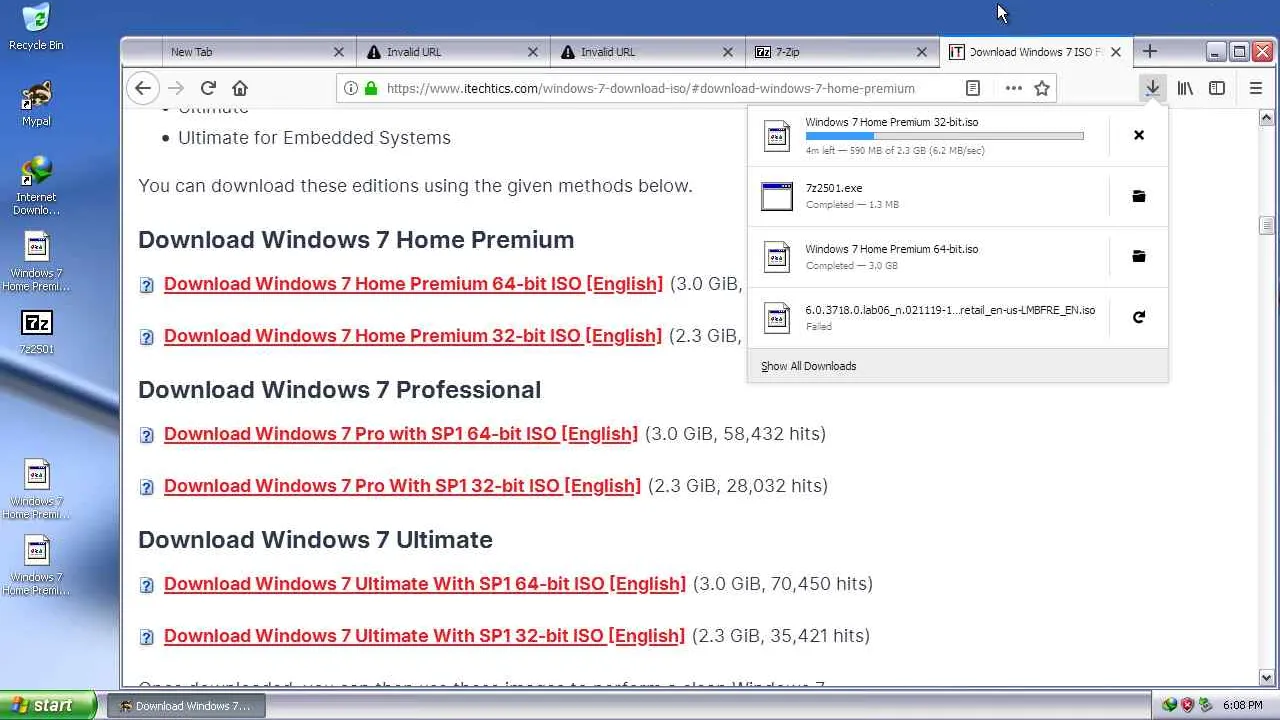1280x720 pixels.
Task: Reload the current page
Action: click(208, 88)
